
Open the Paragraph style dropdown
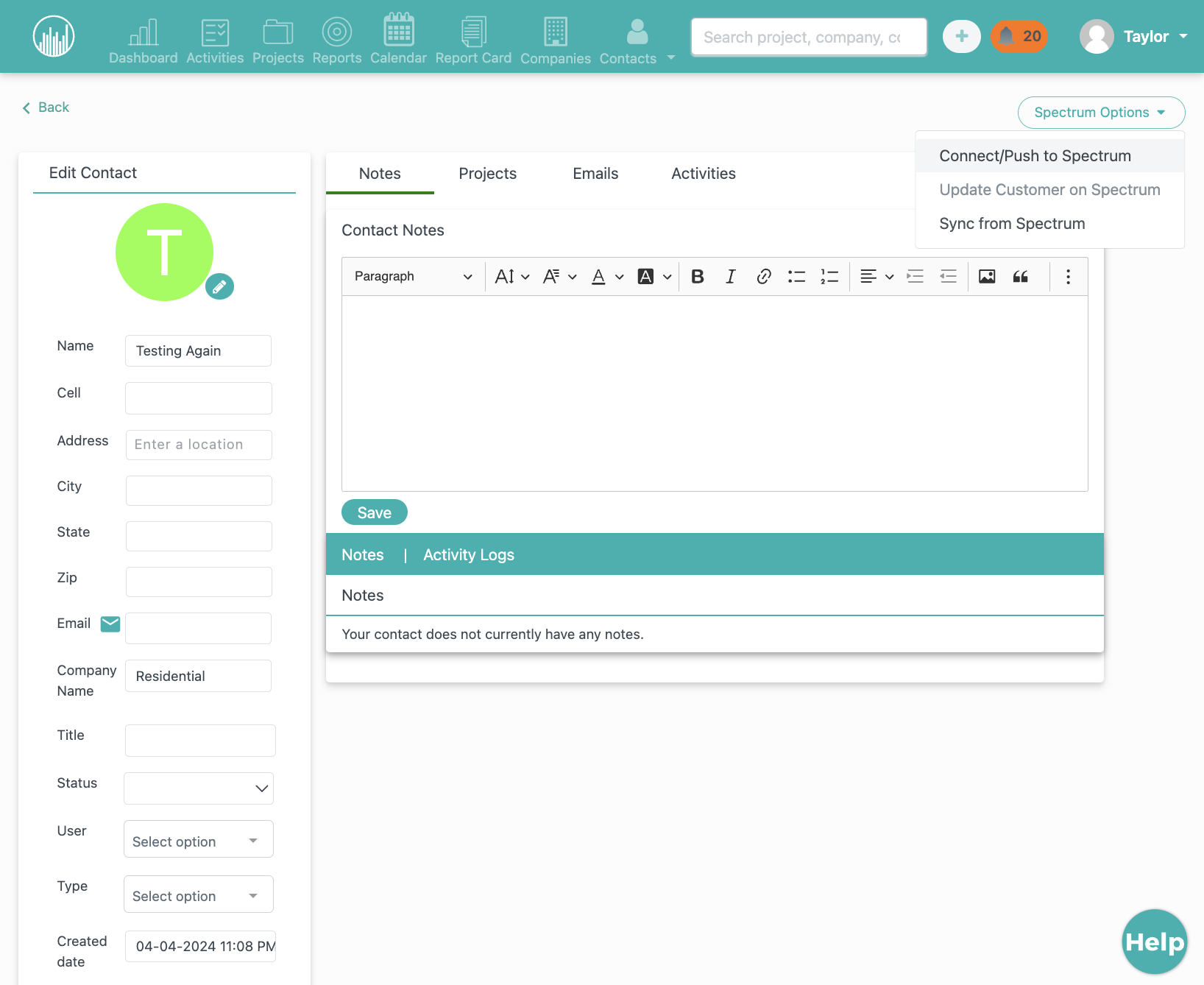coord(413,277)
